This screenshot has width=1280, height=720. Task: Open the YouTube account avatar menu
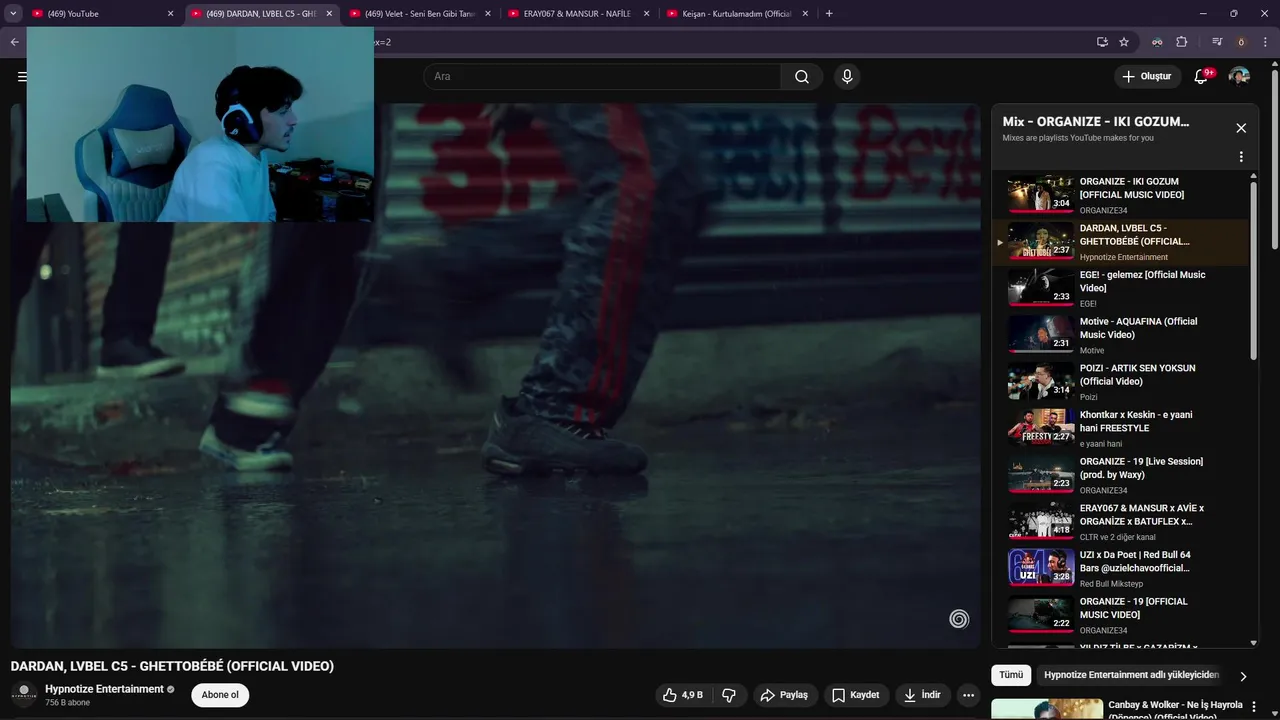[x=1239, y=77]
